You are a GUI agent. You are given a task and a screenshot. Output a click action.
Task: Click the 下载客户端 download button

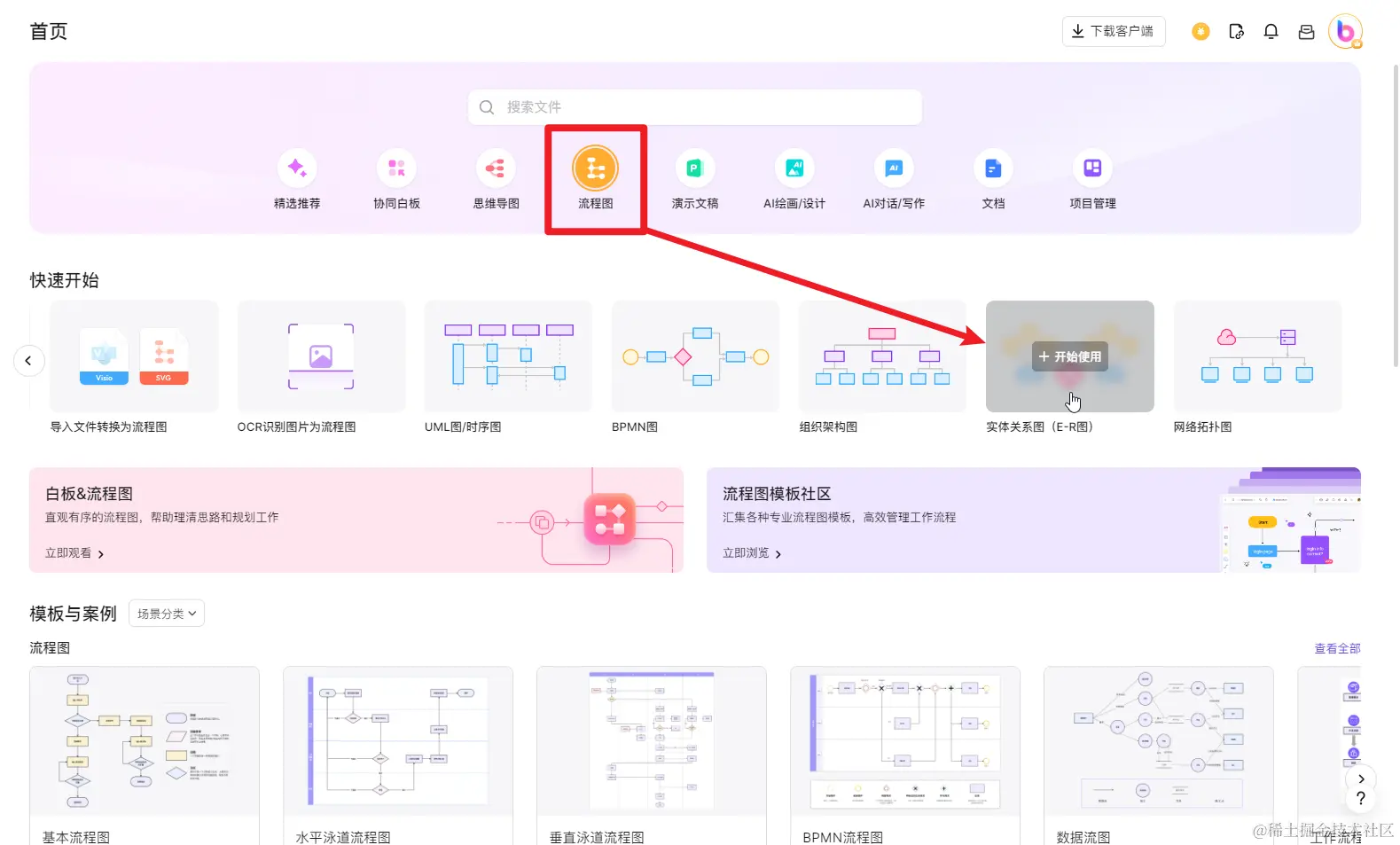(1114, 31)
